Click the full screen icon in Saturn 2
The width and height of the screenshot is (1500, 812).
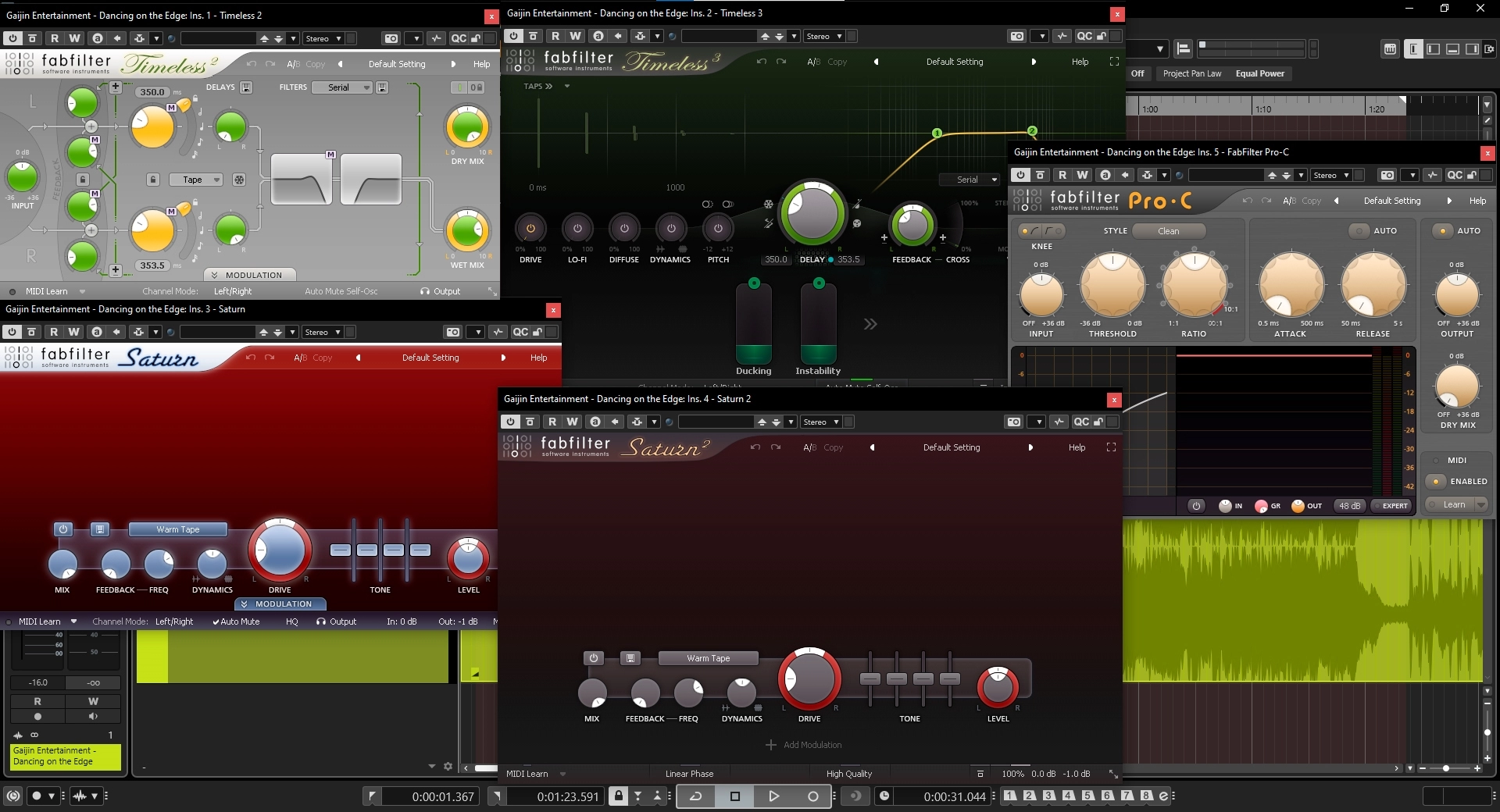click(1111, 447)
